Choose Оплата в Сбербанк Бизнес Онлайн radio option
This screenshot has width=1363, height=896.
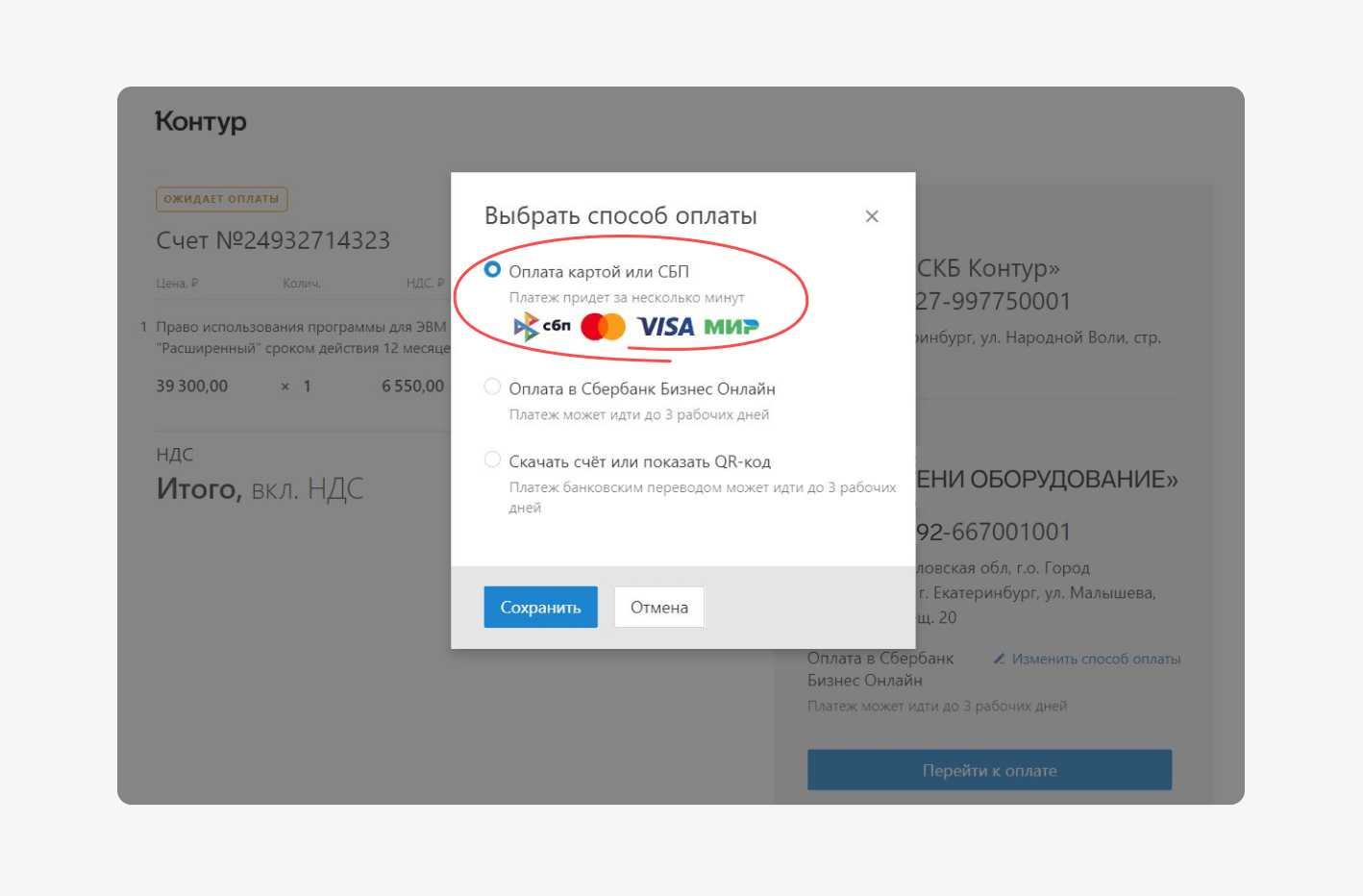(492, 386)
